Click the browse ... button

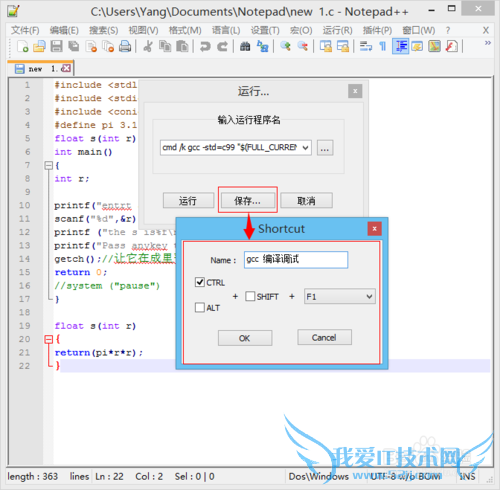pyautogui.click(x=325, y=147)
